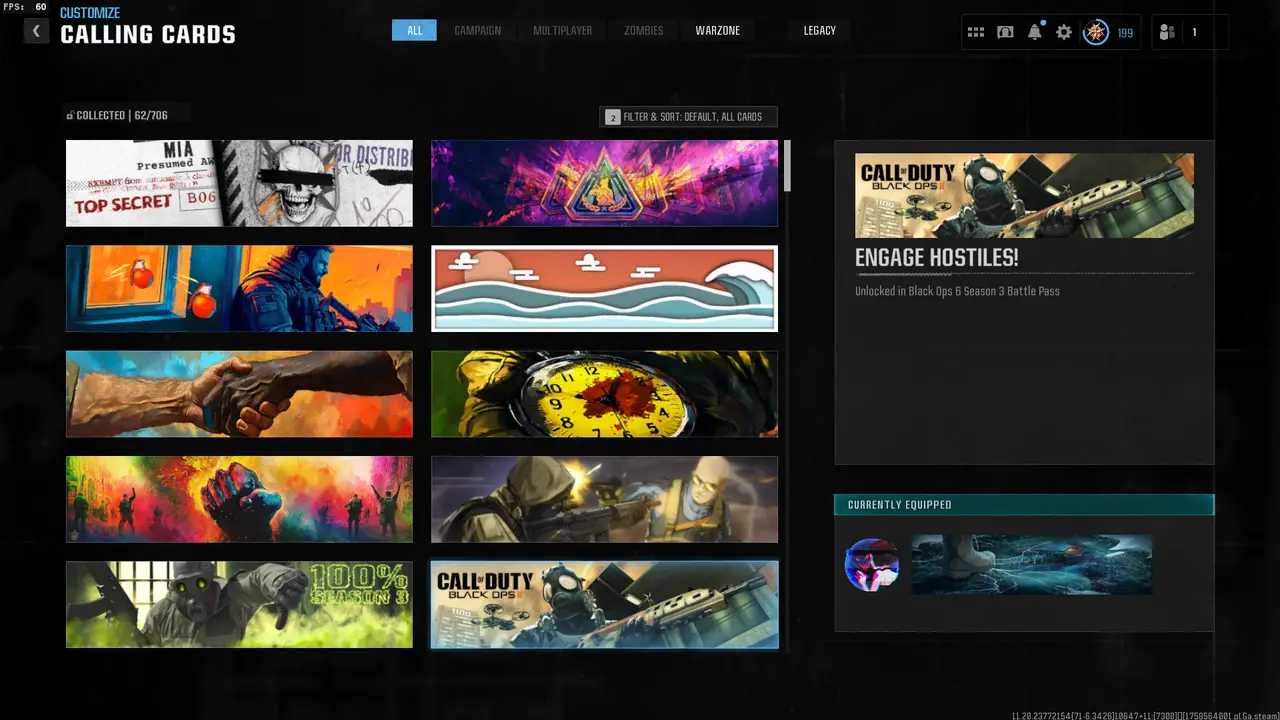The width and height of the screenshot is (1280, 720).
Task: Select the Top Secret MIA calling card
Action: (239, 183)
